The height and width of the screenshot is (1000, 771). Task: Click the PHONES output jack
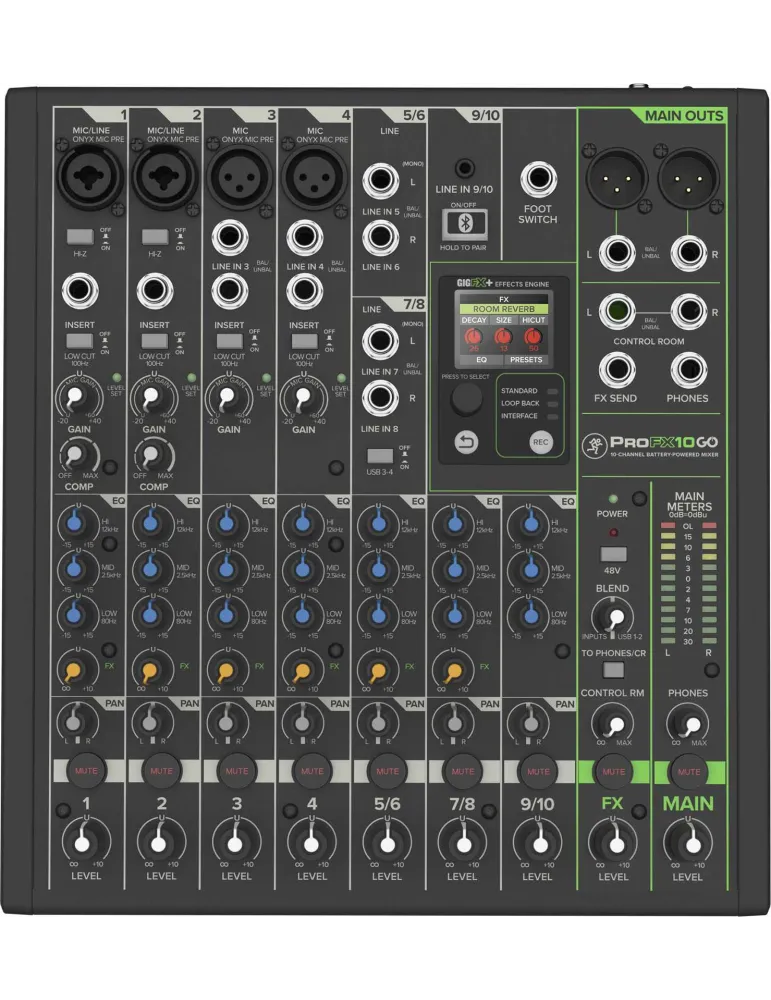(688, 370)
